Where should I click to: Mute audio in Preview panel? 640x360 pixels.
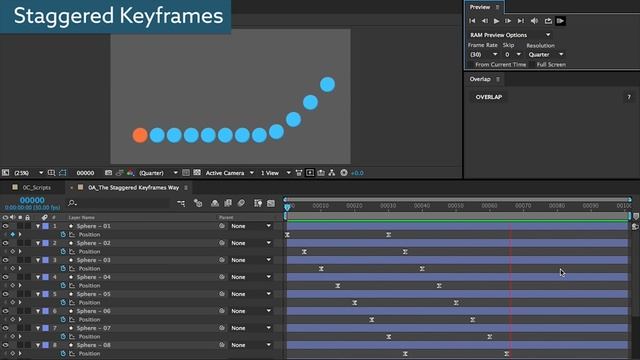pos(534,21)
